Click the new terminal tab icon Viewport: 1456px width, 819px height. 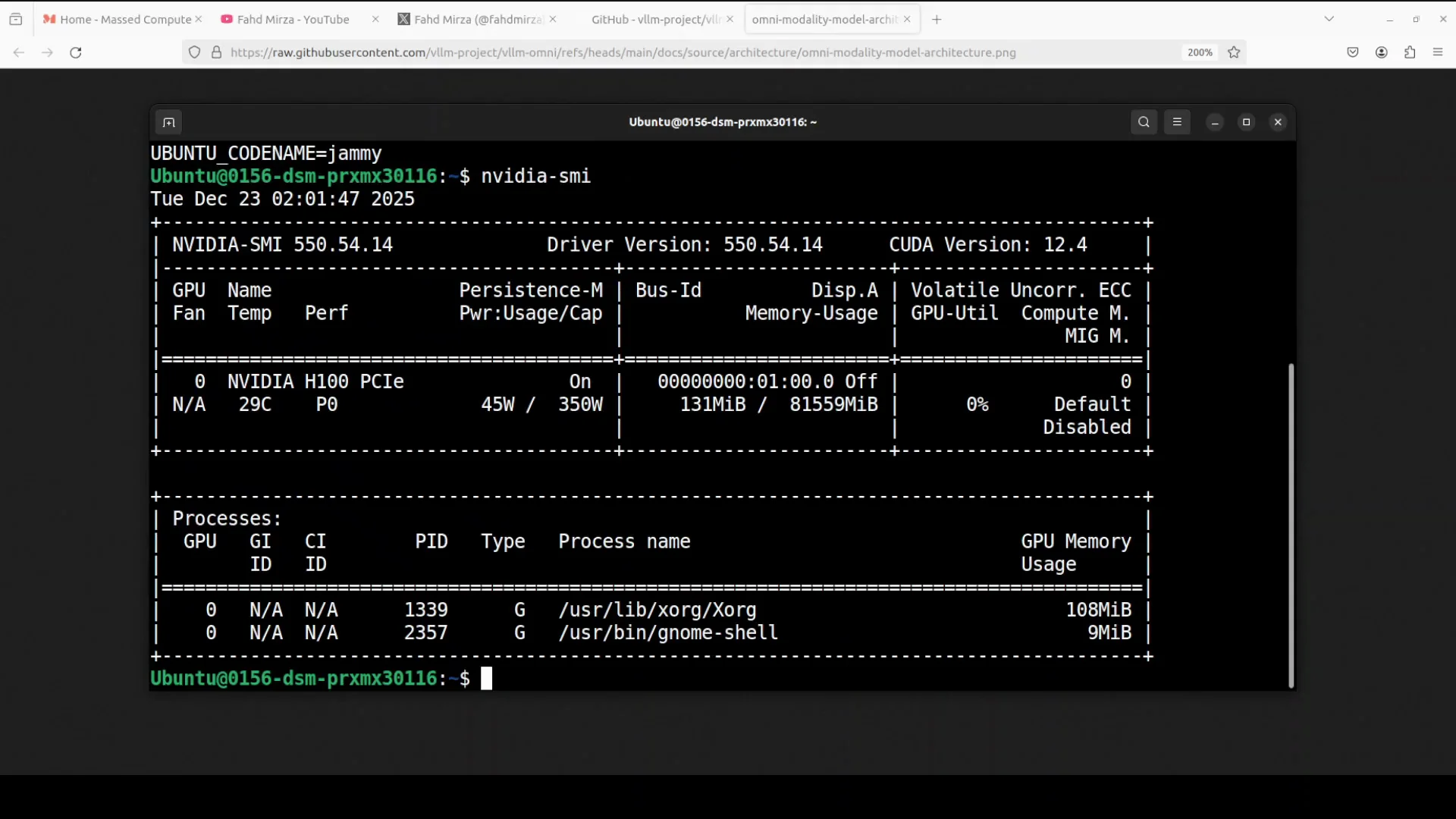point(168,122)
